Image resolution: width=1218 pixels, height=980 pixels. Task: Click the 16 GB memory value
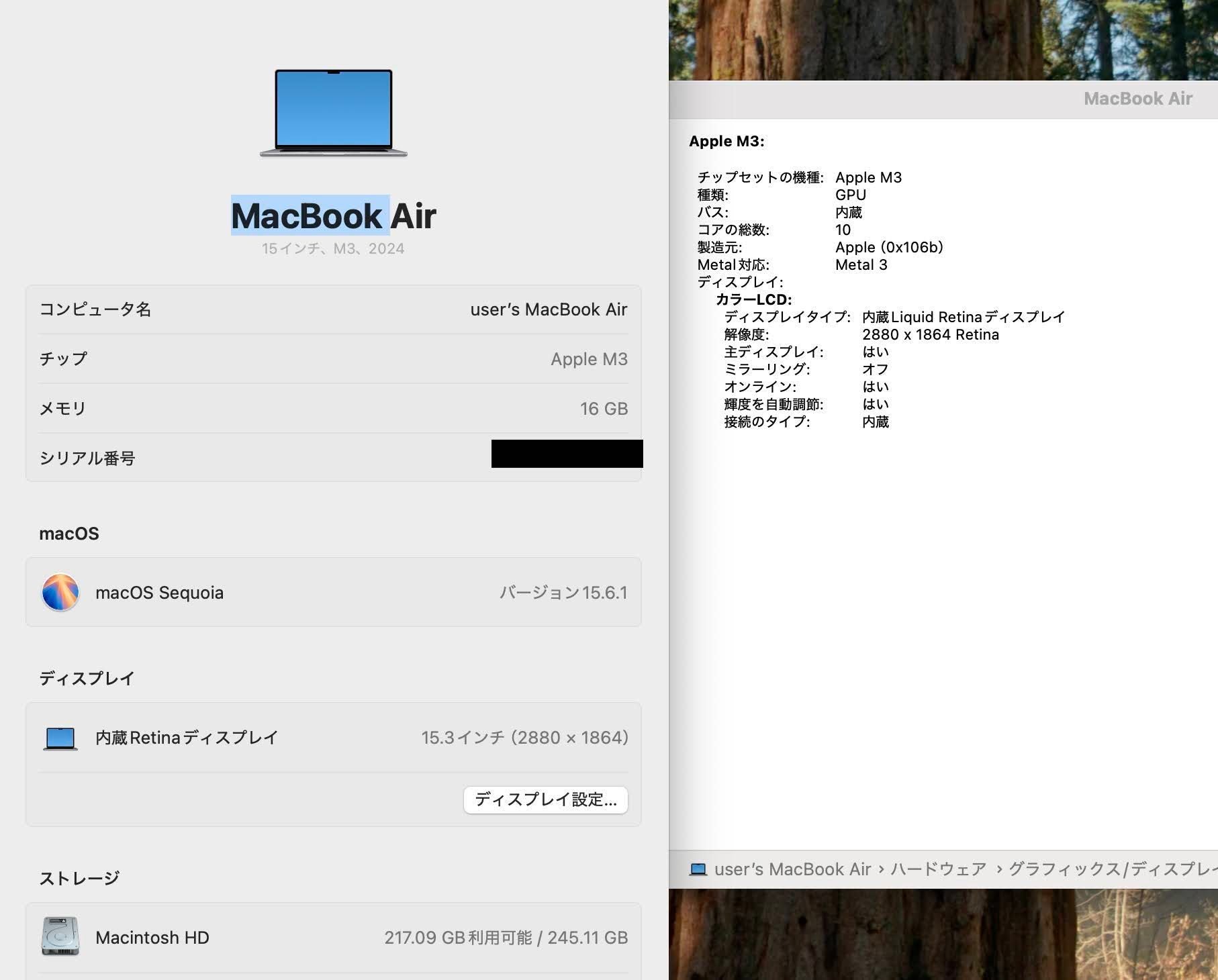tap(603, 409)
